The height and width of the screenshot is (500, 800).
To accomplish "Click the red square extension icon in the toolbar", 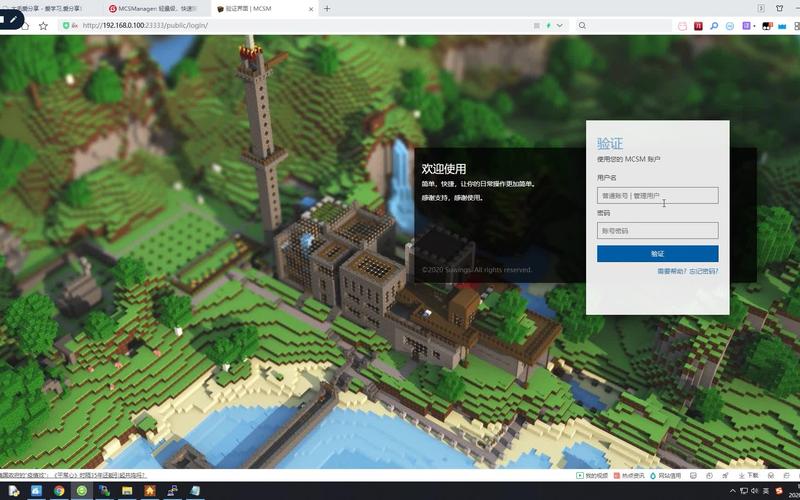I will click(698, 26).
